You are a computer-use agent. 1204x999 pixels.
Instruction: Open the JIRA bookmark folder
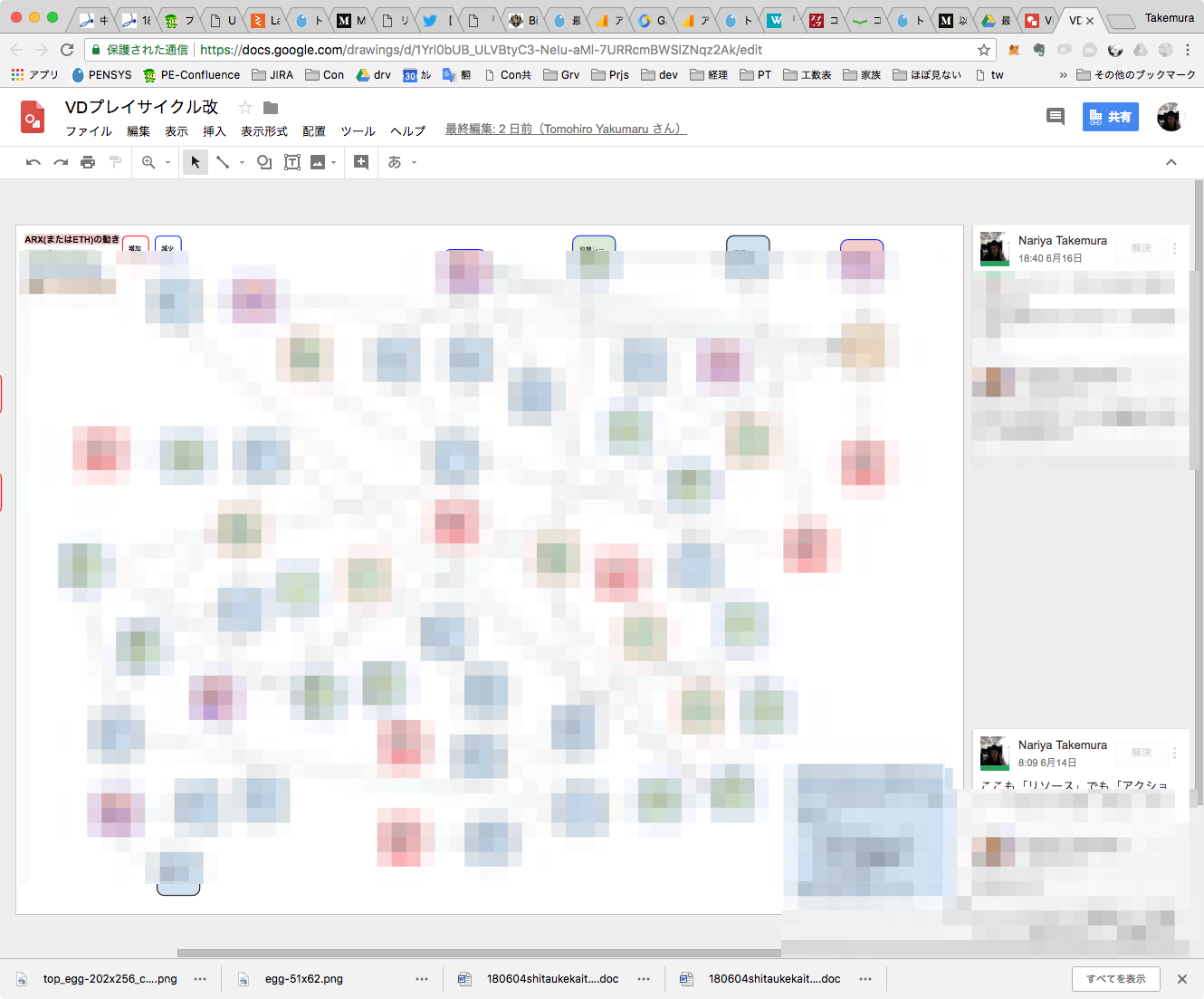272,75
